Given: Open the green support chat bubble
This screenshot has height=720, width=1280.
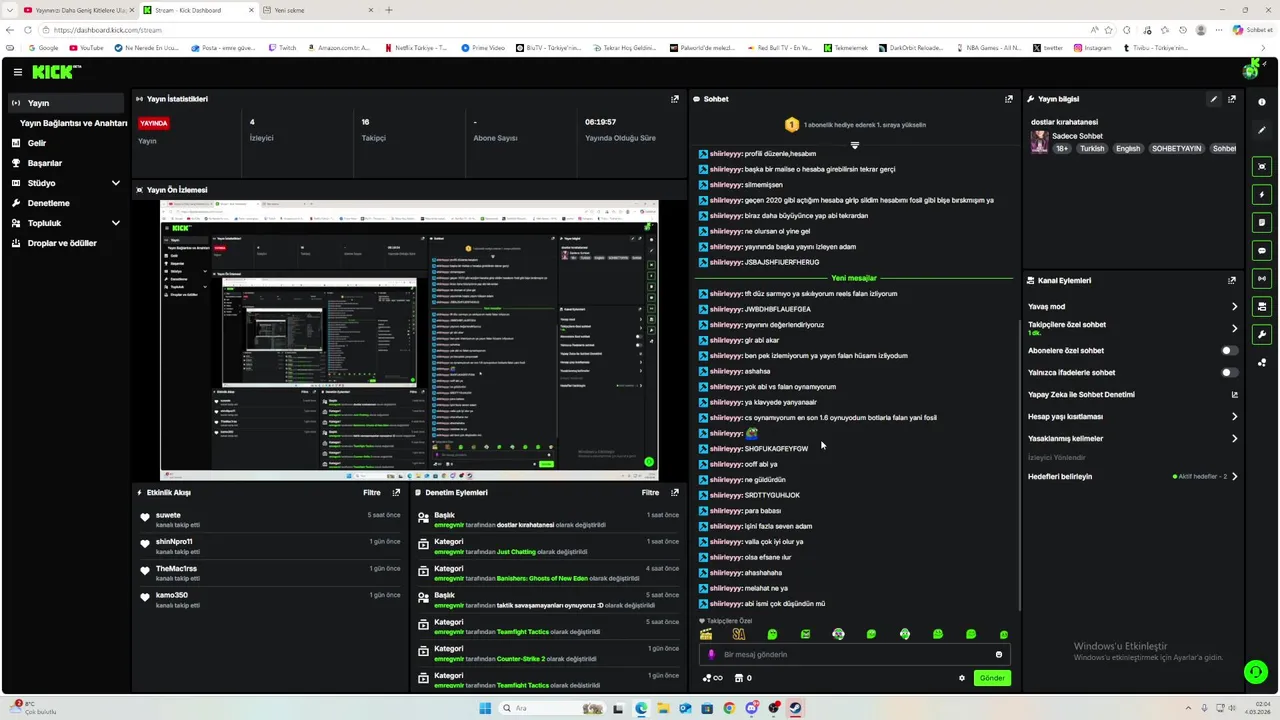Looking at the screenshot, I should click(1255, 671).
